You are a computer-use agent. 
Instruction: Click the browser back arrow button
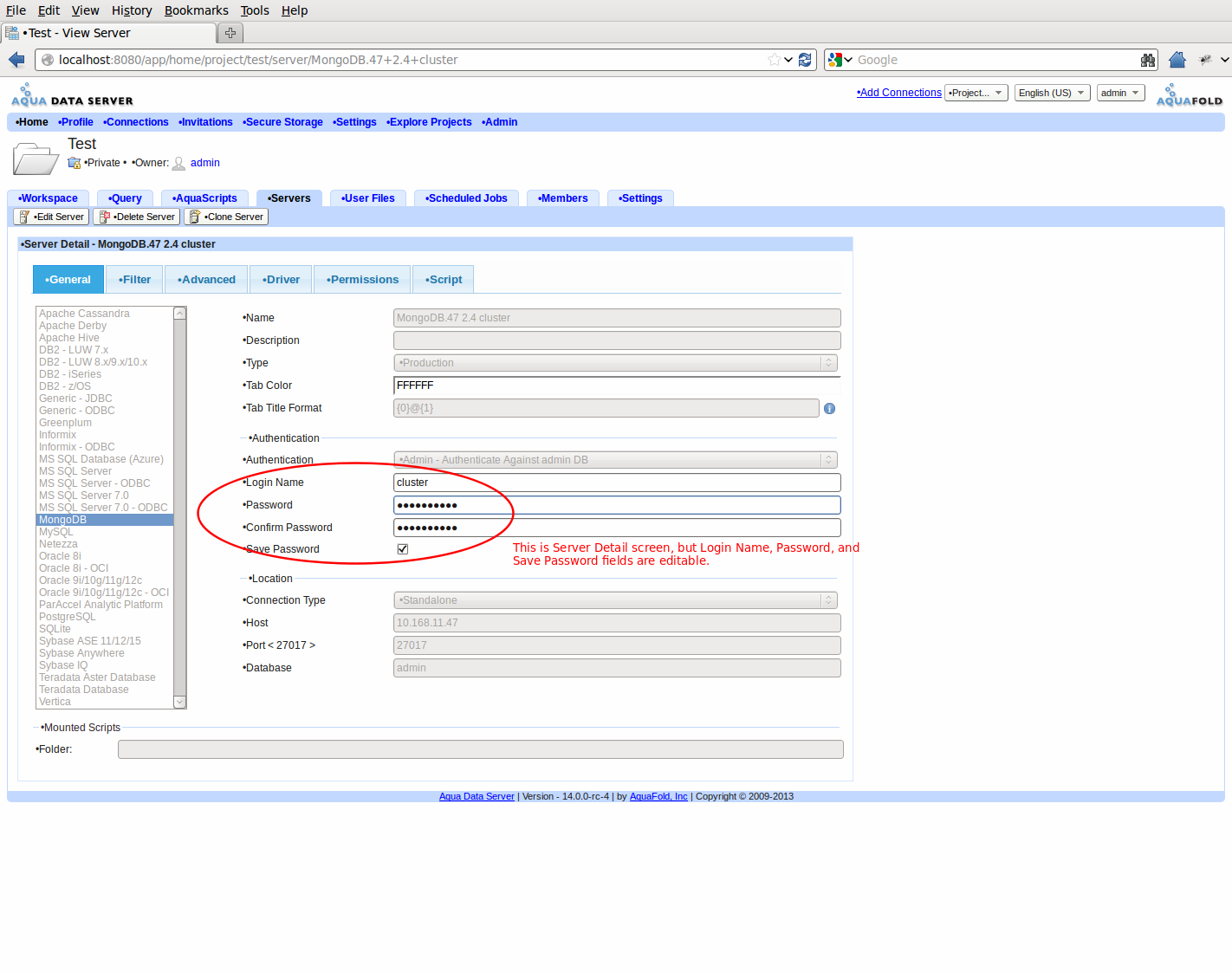[16, 60]
